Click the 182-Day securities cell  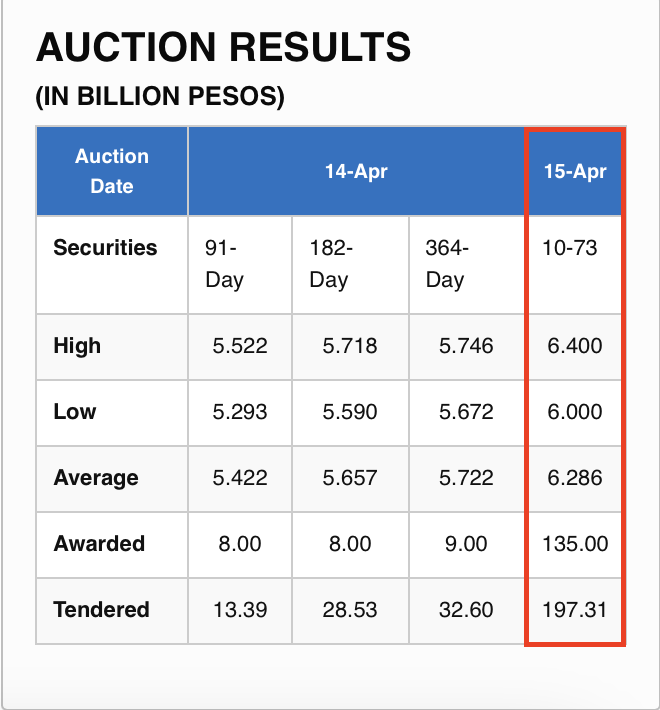[331, 264]
